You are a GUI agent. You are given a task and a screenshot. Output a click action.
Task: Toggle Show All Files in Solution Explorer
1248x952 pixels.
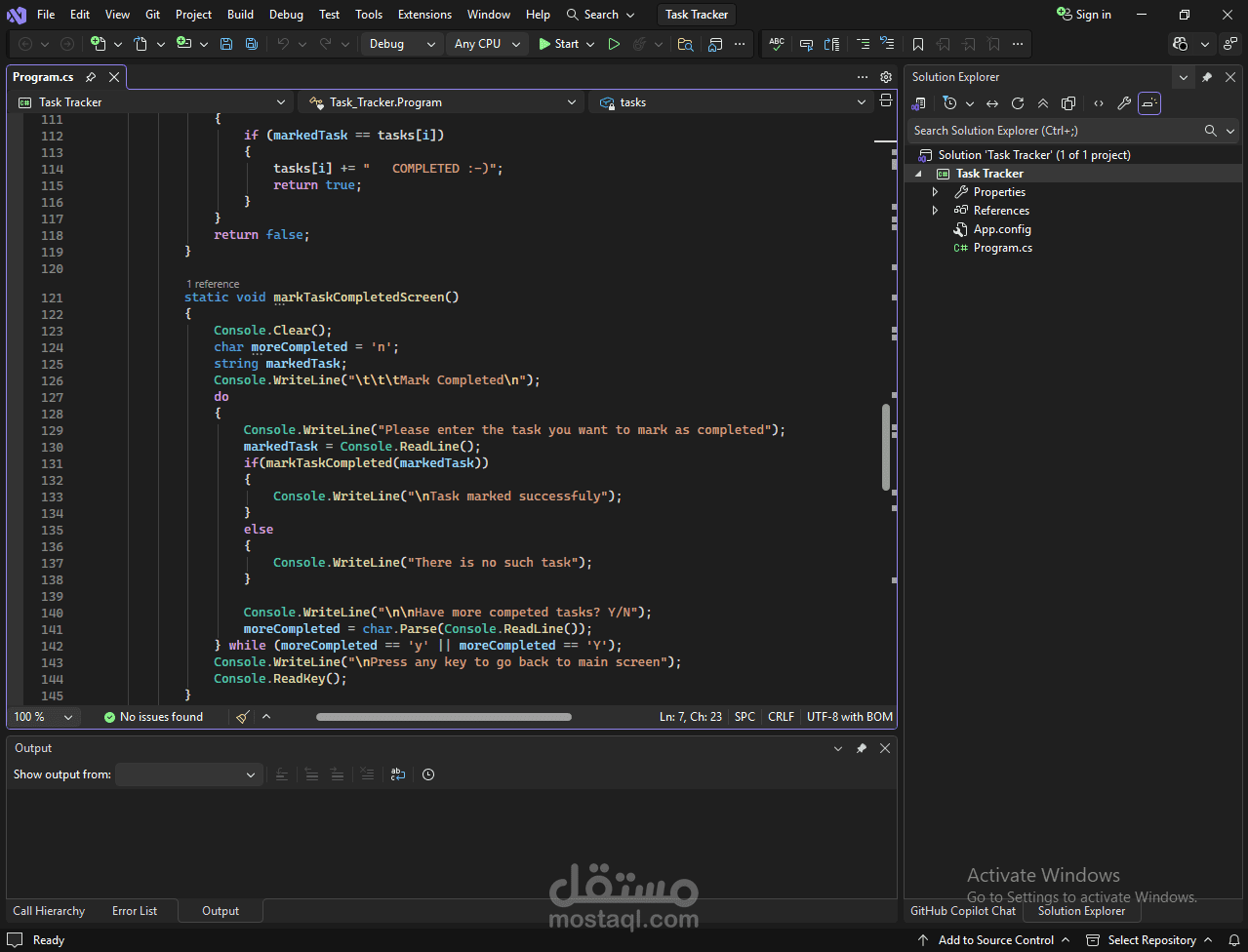[x=1068, y=103]
